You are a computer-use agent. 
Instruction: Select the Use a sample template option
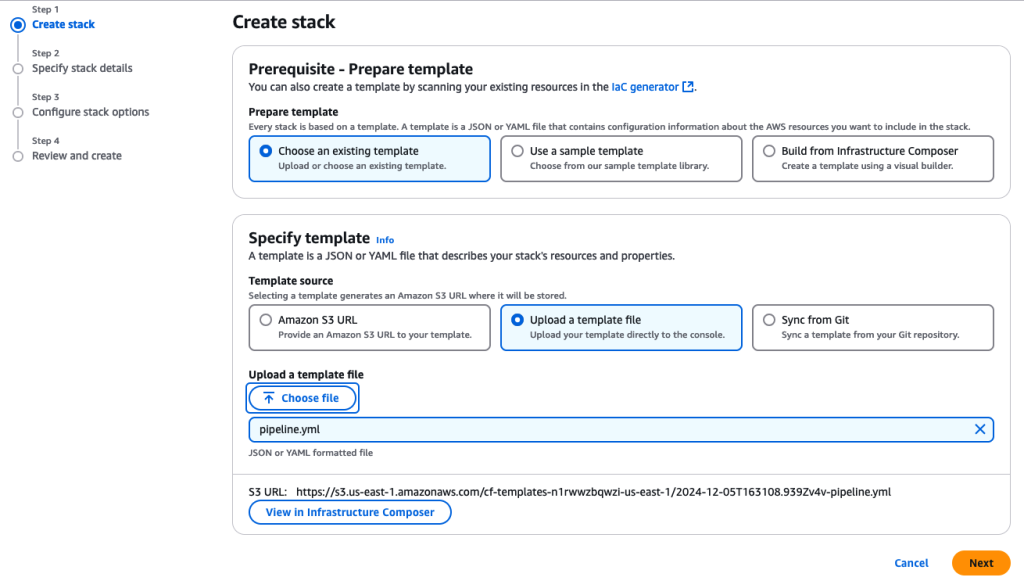pos(518,150)
